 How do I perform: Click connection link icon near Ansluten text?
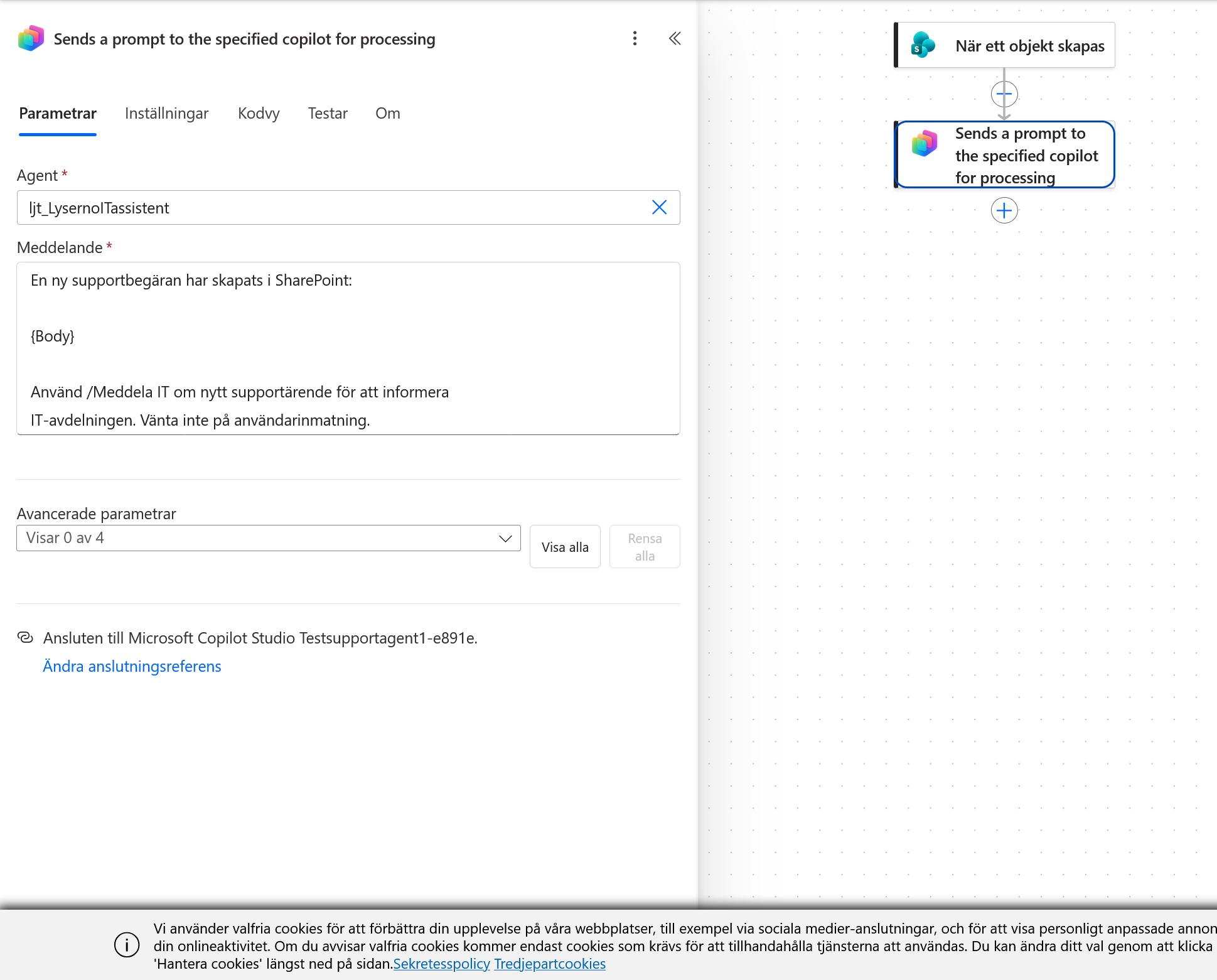(x=25, y=637)
